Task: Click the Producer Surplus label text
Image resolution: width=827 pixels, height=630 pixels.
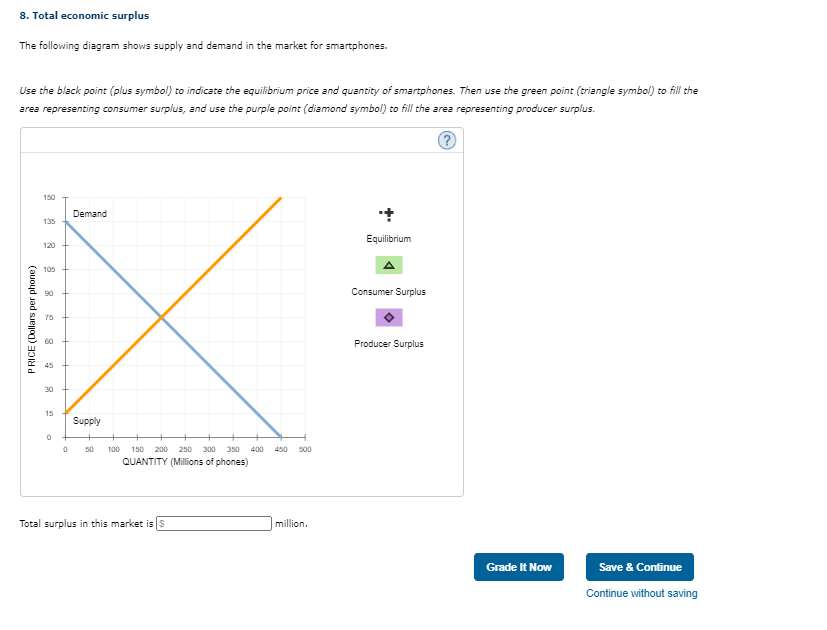Action: [387, 343]
